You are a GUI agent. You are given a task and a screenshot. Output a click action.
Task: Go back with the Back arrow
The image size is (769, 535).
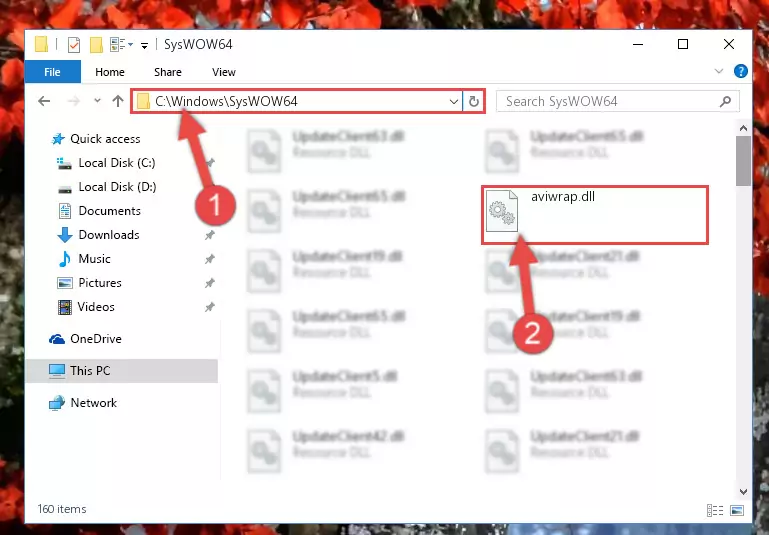tap(44, 101)
